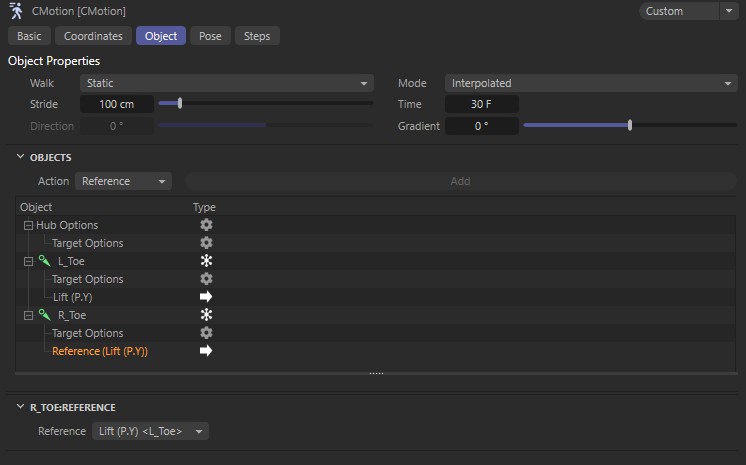Open the Walk dropdown set to Static
The image size is (746, 465).
pos(226,83)
